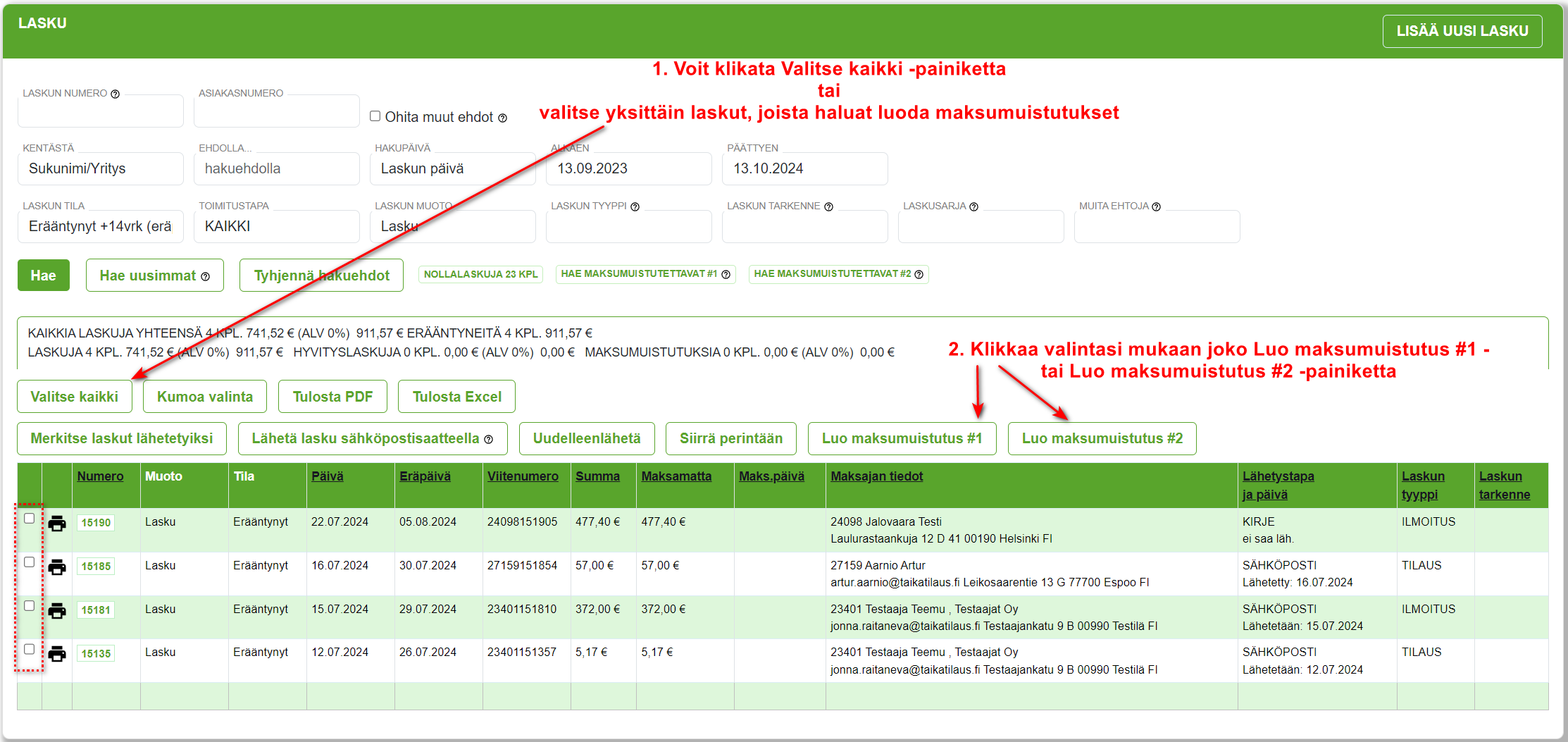Screen dimensions: 1568x742
Task: Sort table by Maksajan tiedot column
Action: click(876, 476)
